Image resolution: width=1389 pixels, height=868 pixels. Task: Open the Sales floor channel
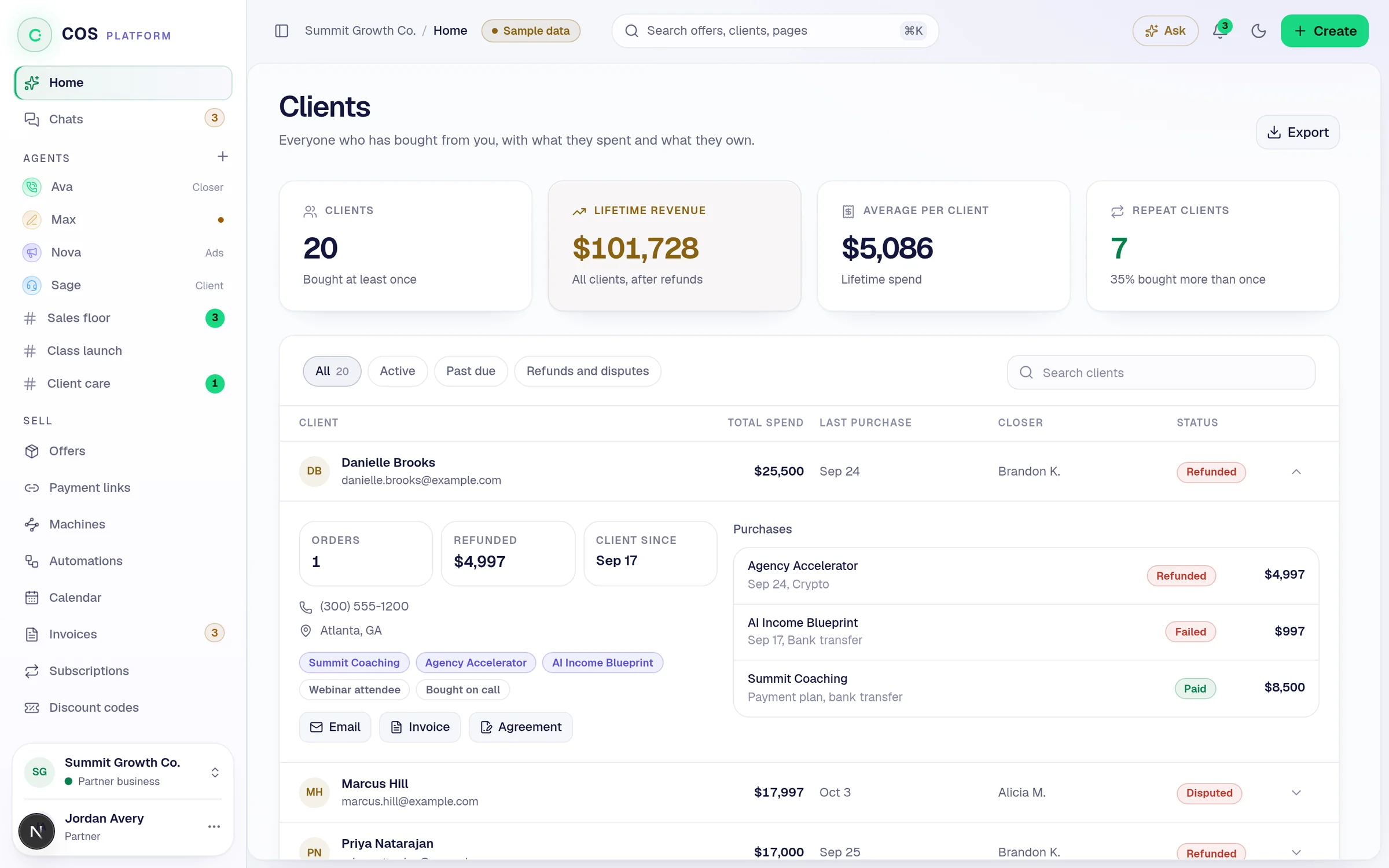(x=123, y=318)
